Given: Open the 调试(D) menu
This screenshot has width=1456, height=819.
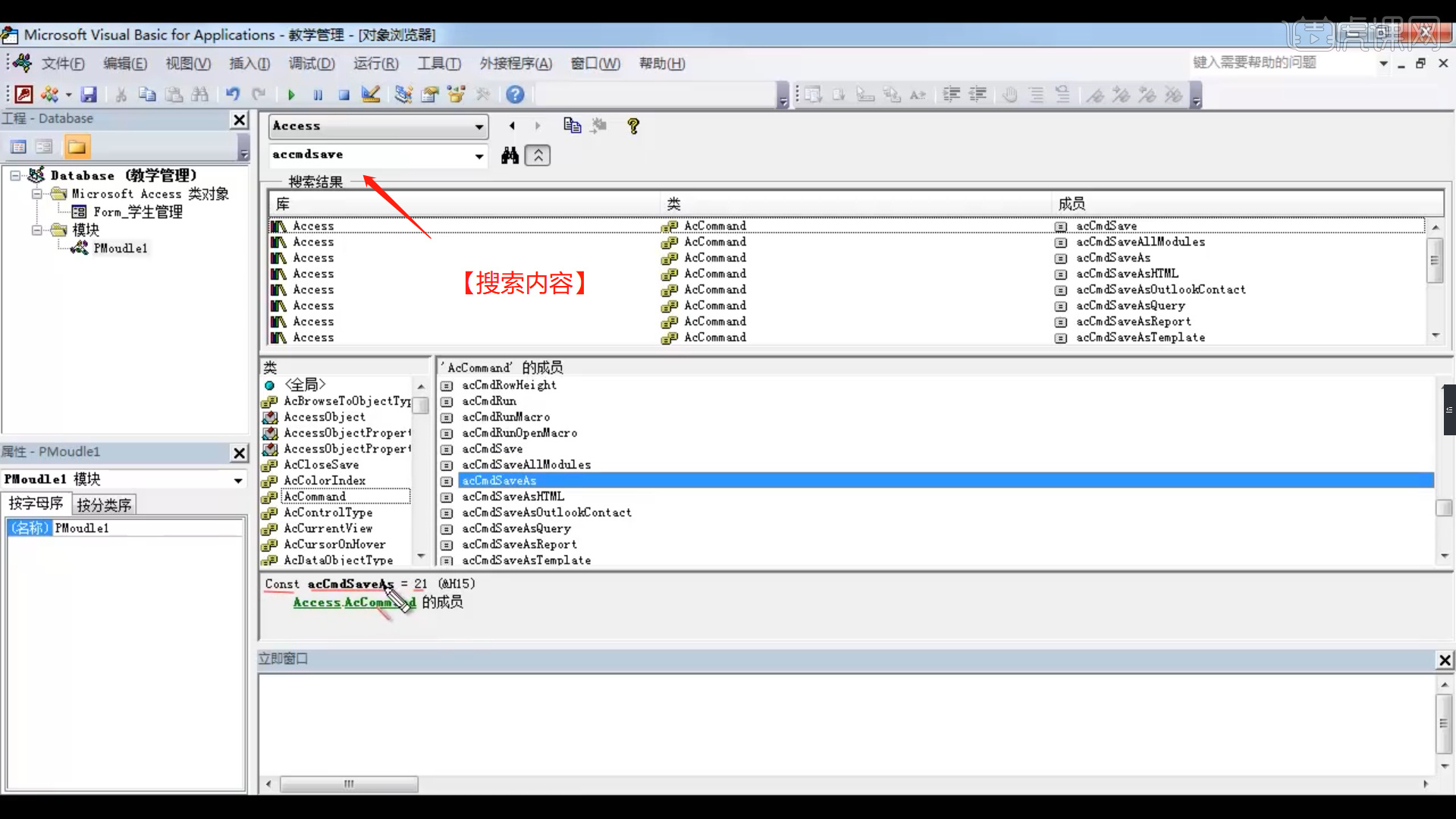Looking at the screenshot, I should [x=311, y=64].
